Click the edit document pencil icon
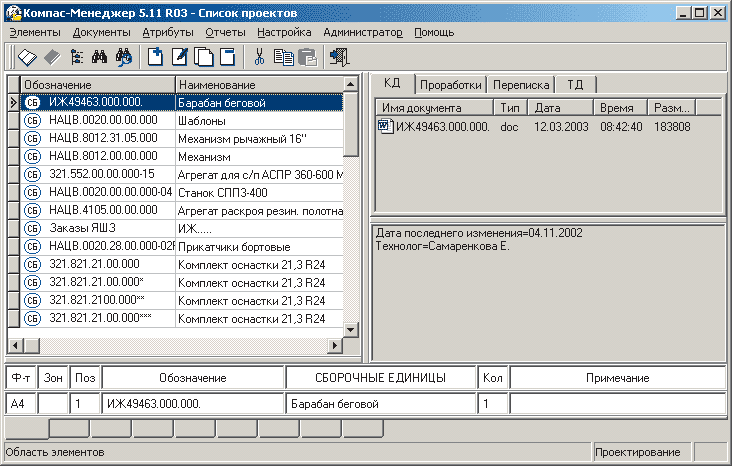This screenshot has height=466, width=732. coord(180,57)
